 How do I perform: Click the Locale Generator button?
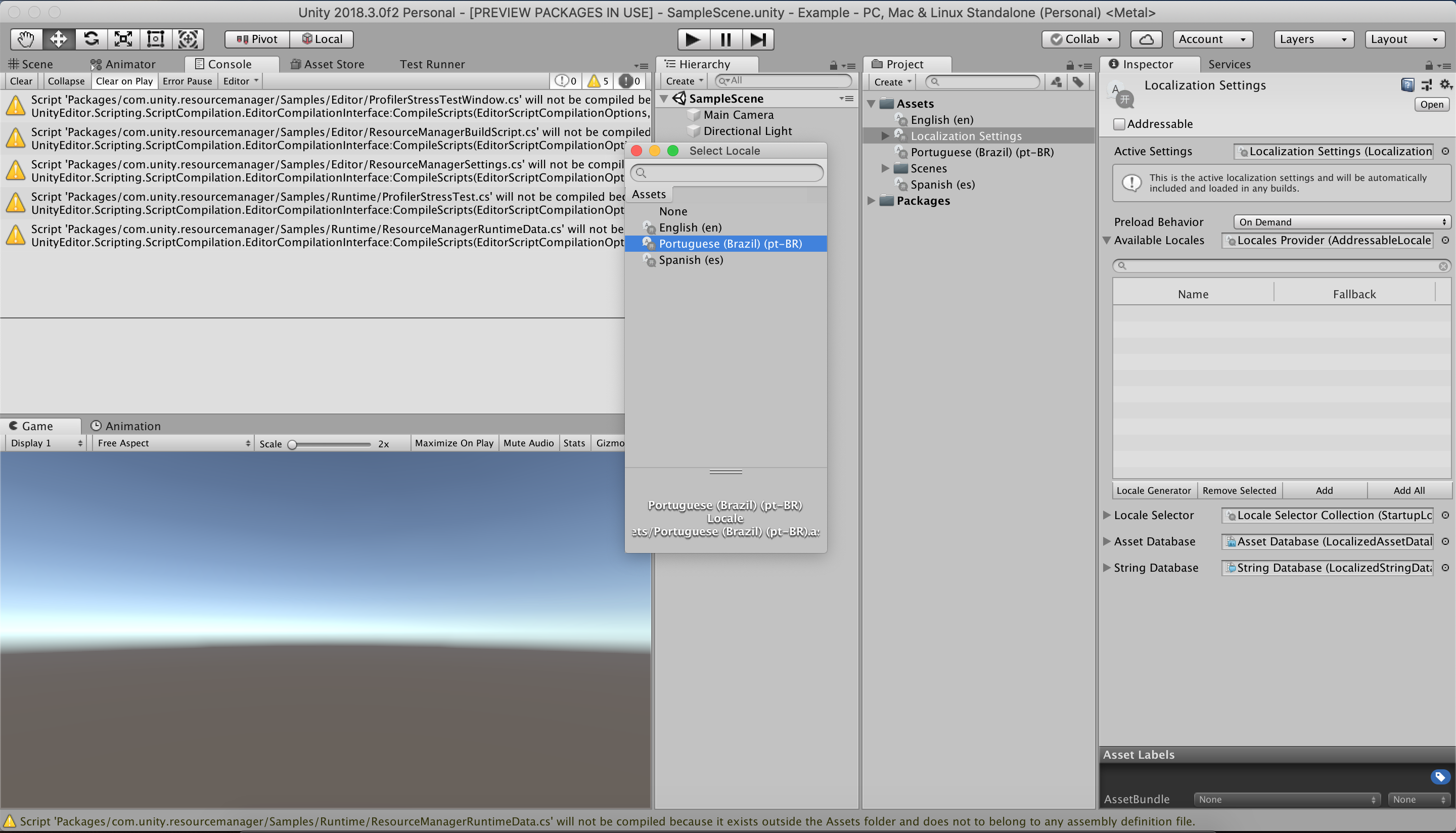[x=1153, y=490]
